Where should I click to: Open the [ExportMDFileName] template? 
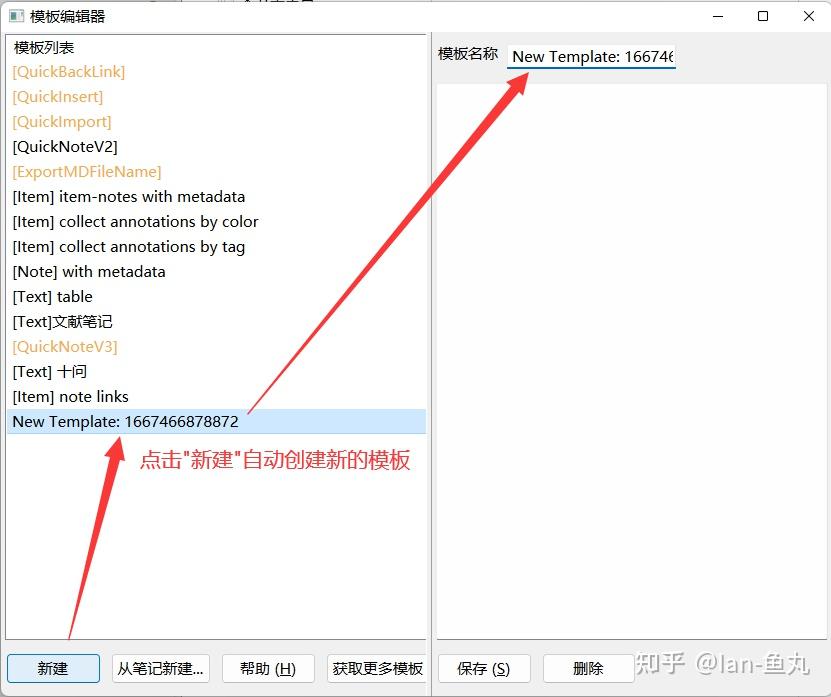click(x=86, y=171)
